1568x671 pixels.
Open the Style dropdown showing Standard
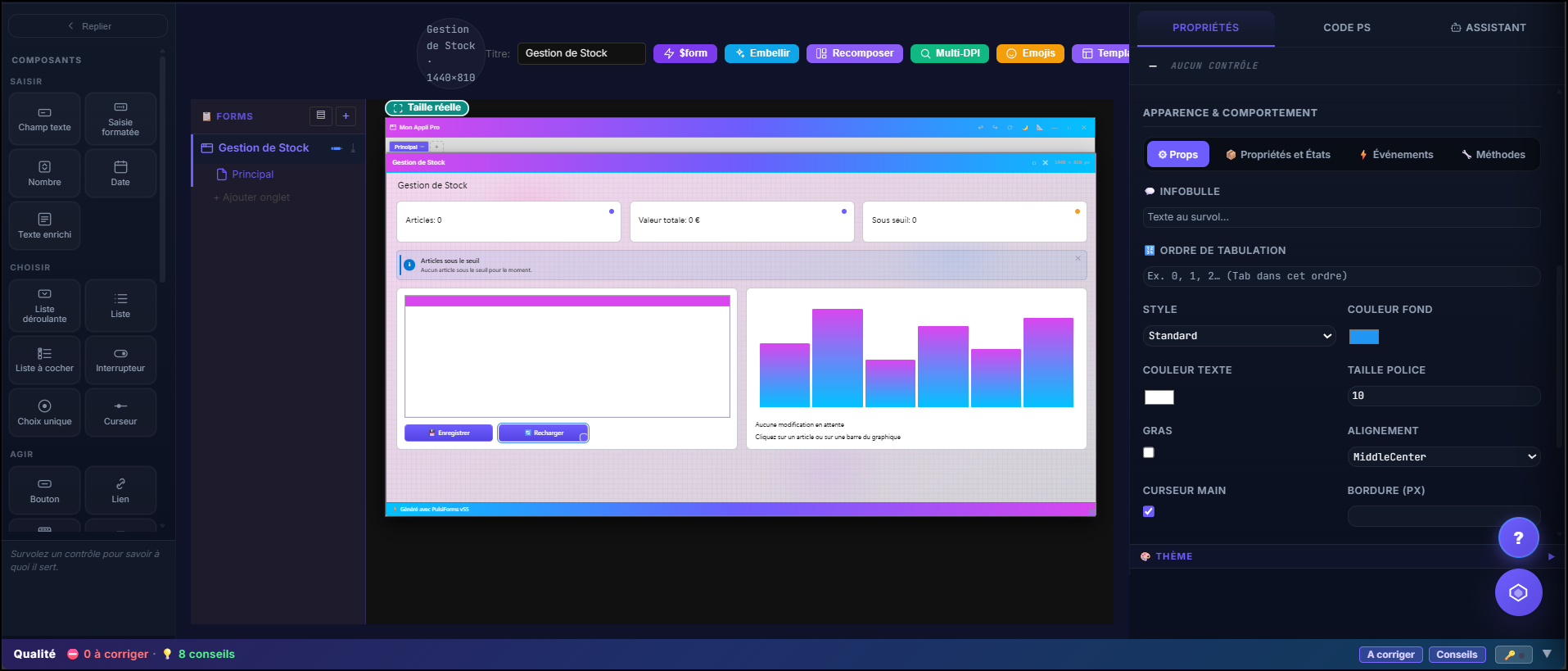click(1239, 336)
